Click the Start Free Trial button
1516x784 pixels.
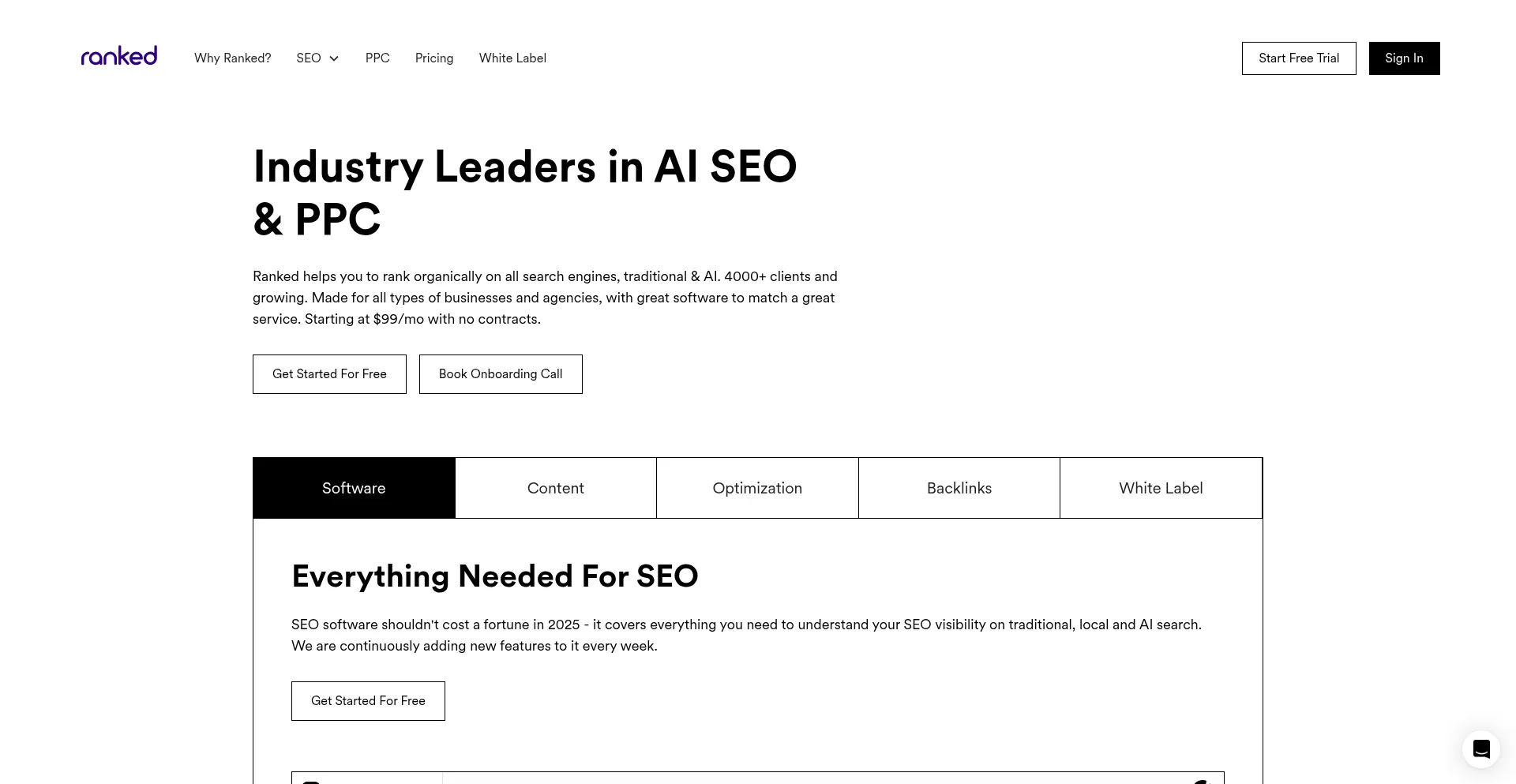1299,58
